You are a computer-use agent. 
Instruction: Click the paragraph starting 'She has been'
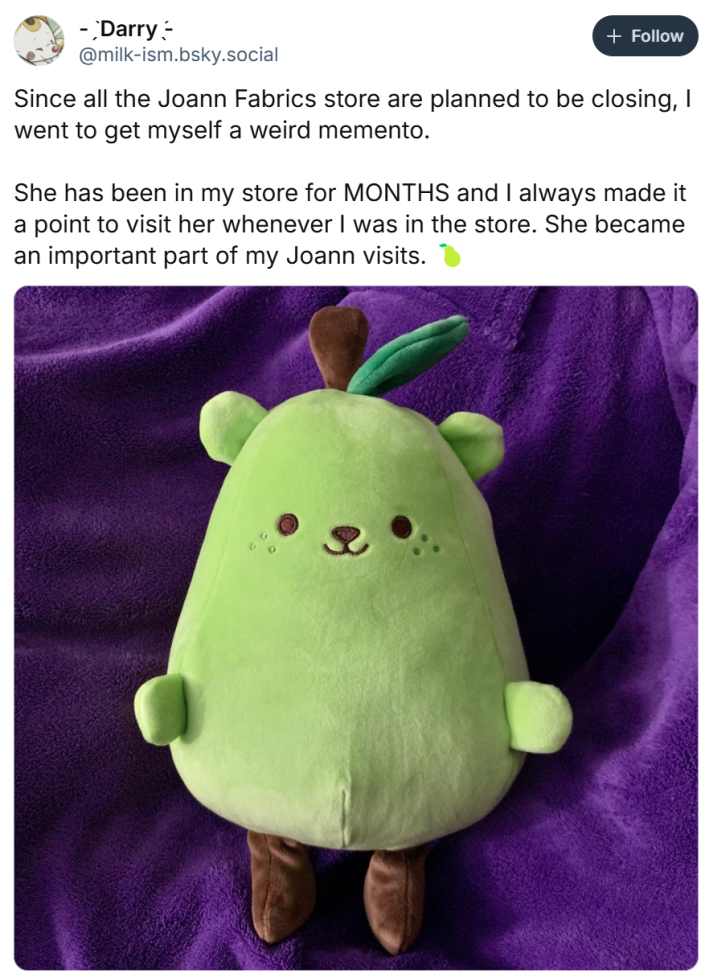[350, 224]
